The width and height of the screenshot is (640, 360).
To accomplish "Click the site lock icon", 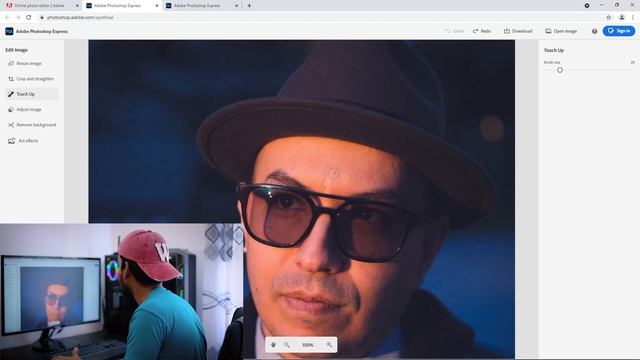I will (x=42, y=18).
